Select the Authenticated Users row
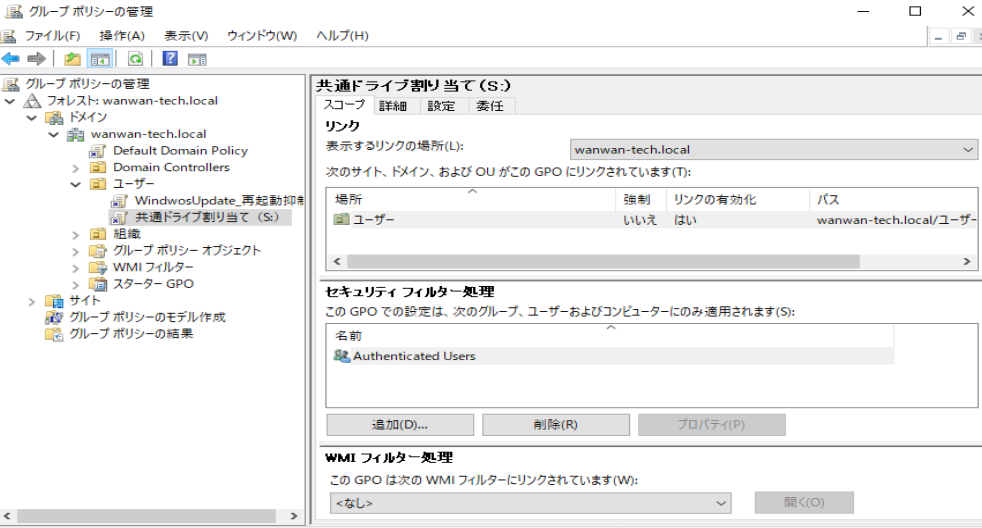982x528 pixels. point(611,356)
